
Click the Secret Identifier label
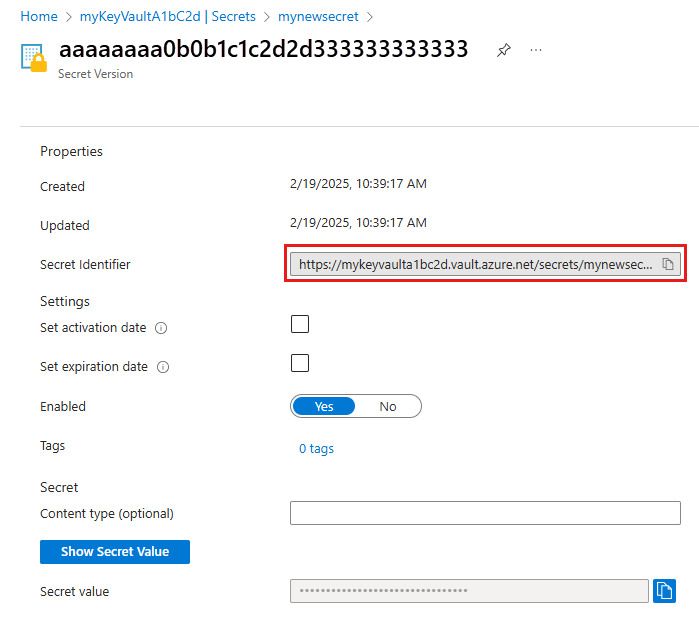pos(85,264)
